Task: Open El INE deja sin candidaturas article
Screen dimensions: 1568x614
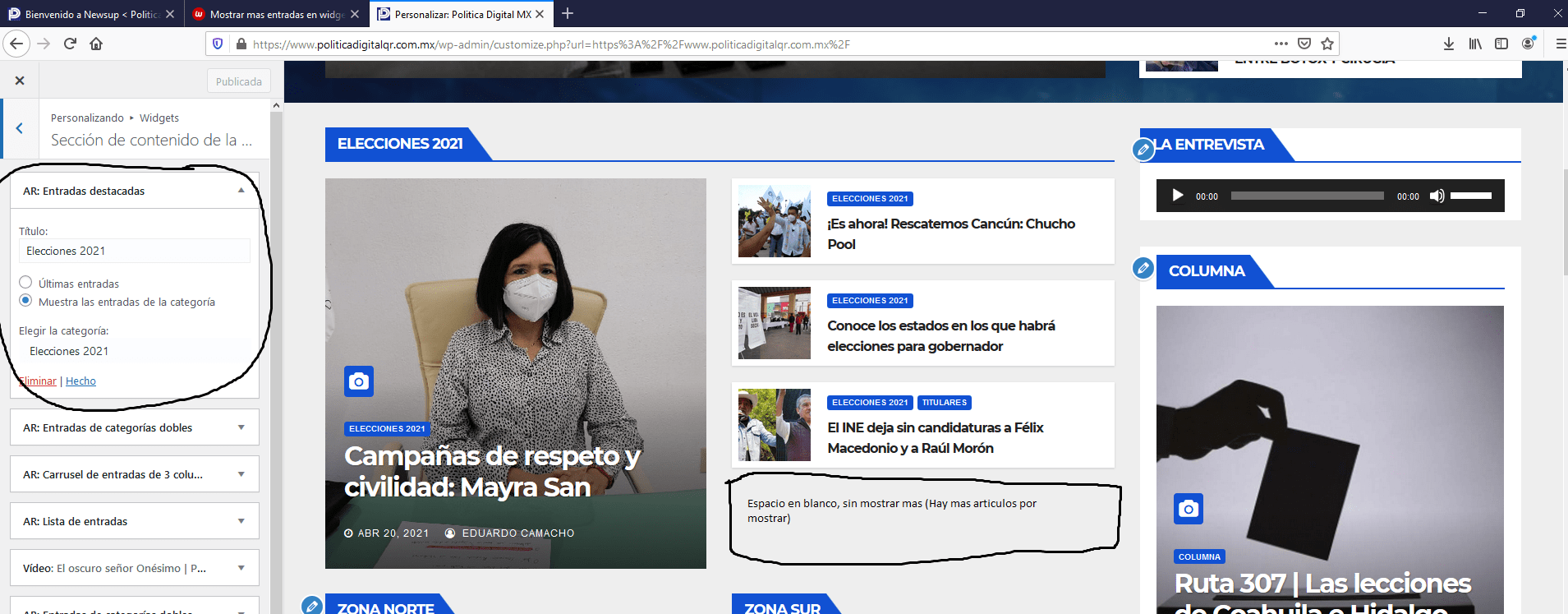Action: pyautogui.click(x=936, y=438)
